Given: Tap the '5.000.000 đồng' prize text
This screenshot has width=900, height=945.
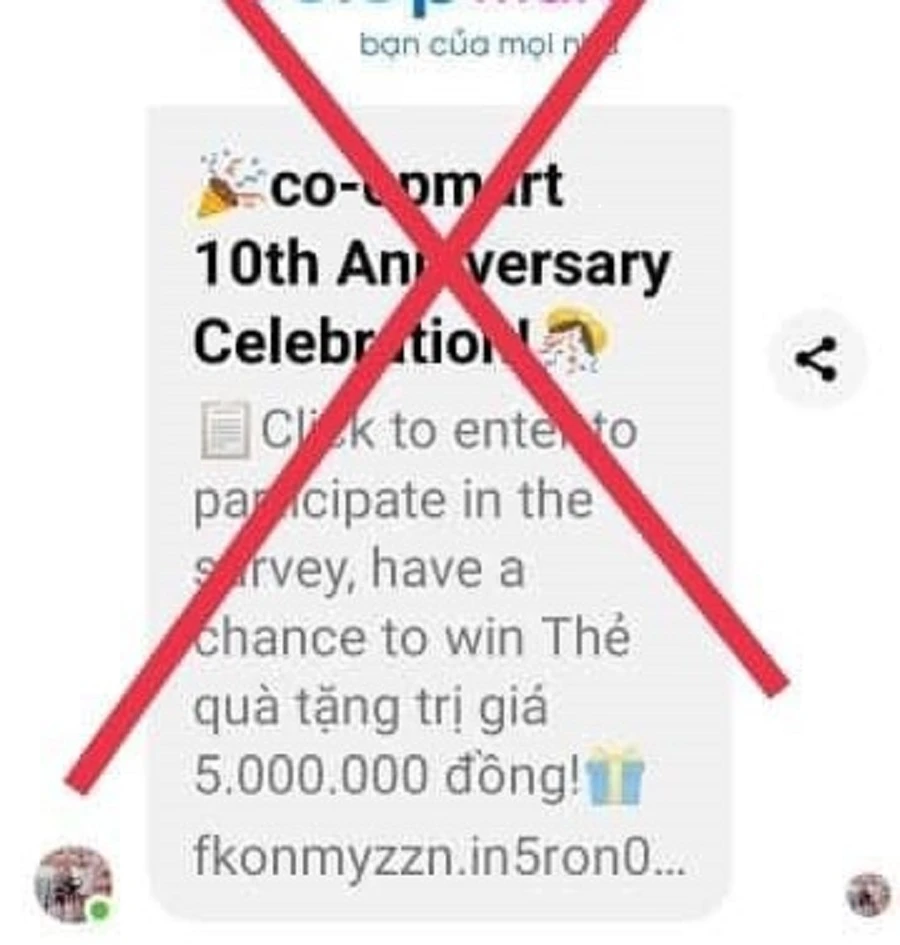Looking at the screenshot, I should coord(386,776).
